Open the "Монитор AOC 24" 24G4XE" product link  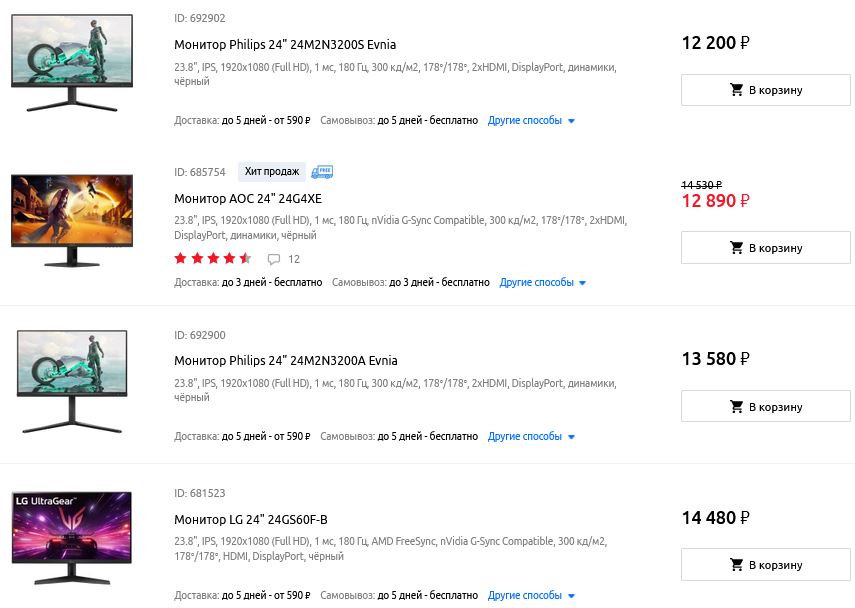pos(248,199)
